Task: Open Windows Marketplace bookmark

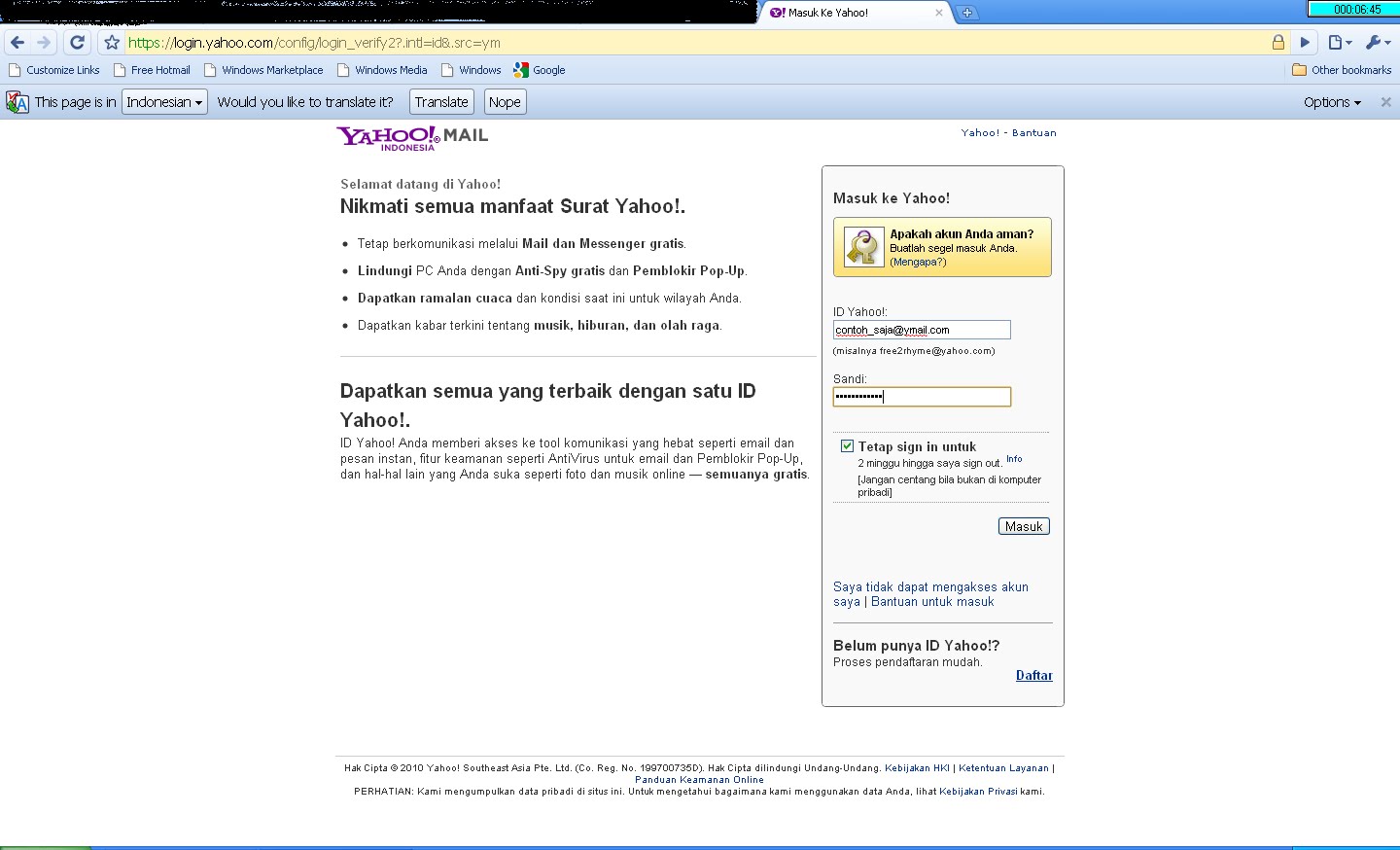Action: (263, 70)
